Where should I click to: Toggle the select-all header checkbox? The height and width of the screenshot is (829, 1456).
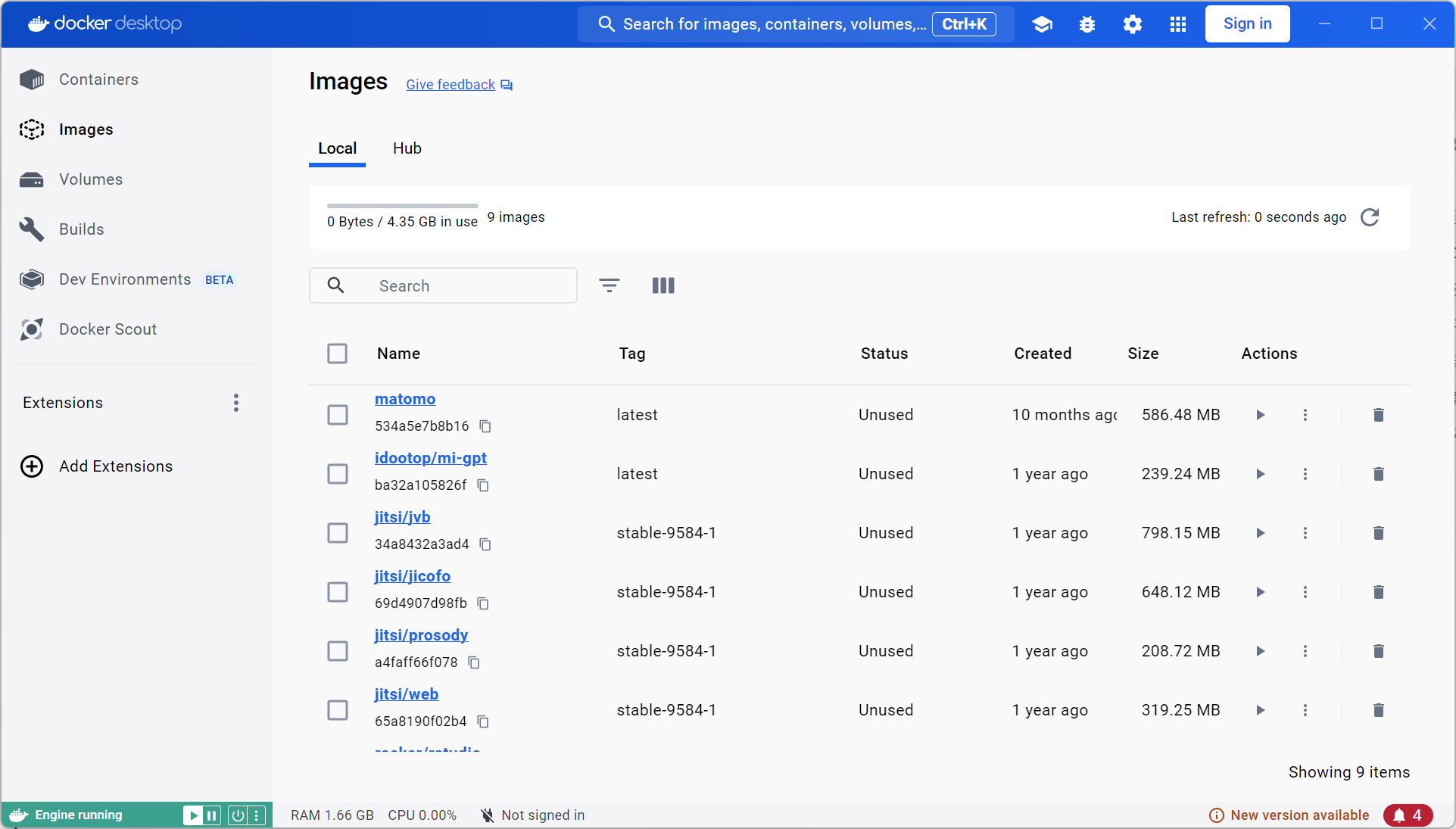point(338,354)
